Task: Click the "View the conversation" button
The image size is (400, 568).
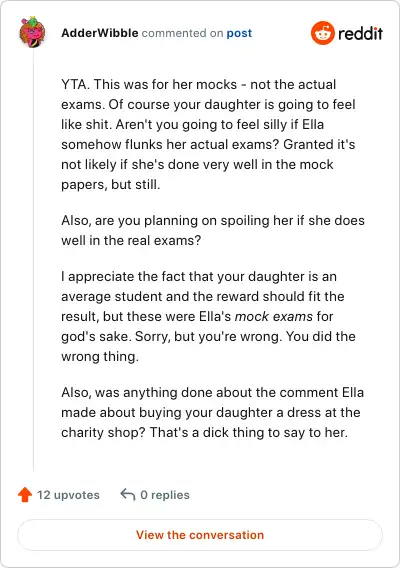Action: pyautogui.click(x=200, y=535)
